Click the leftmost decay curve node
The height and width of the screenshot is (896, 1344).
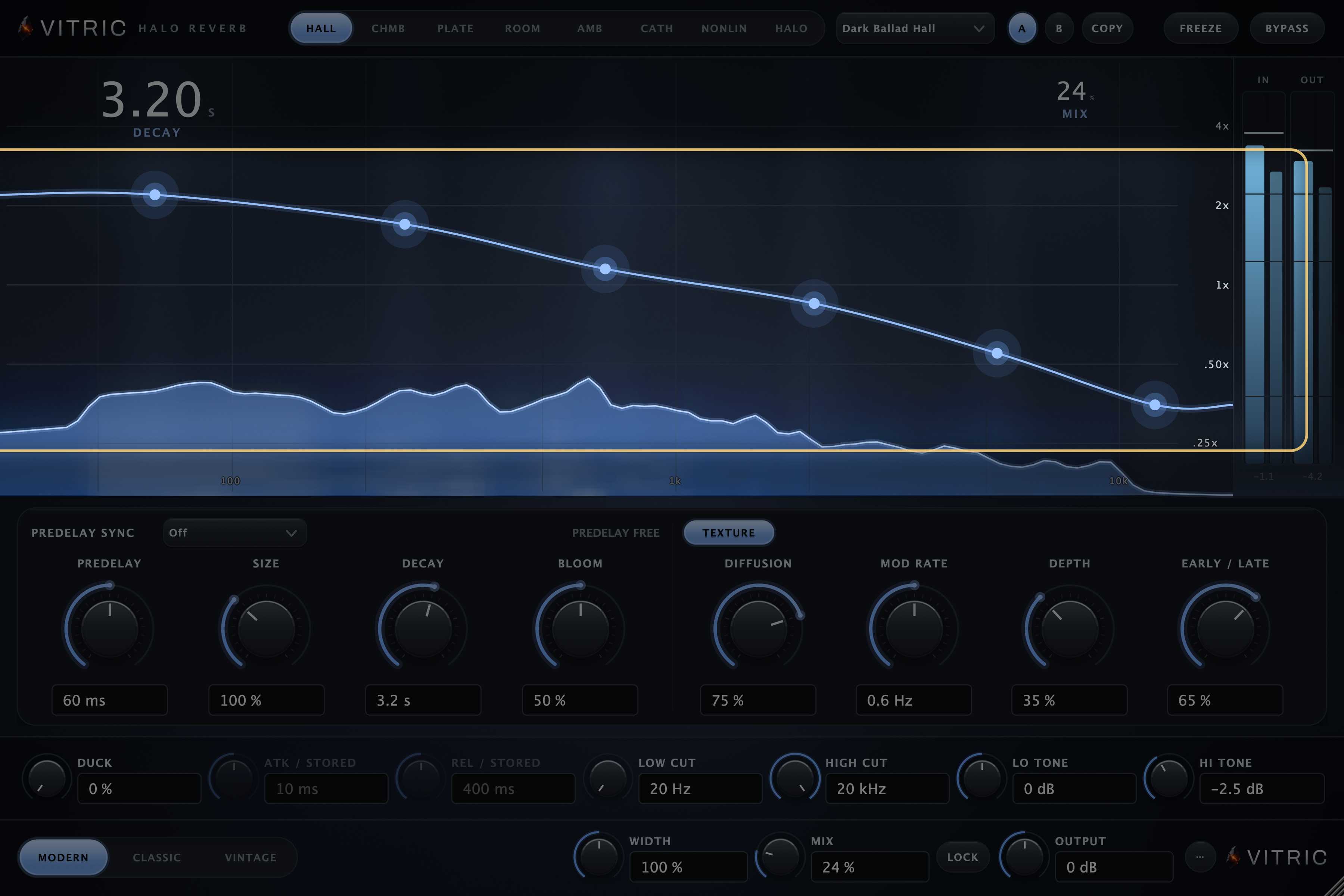point(155,195)
